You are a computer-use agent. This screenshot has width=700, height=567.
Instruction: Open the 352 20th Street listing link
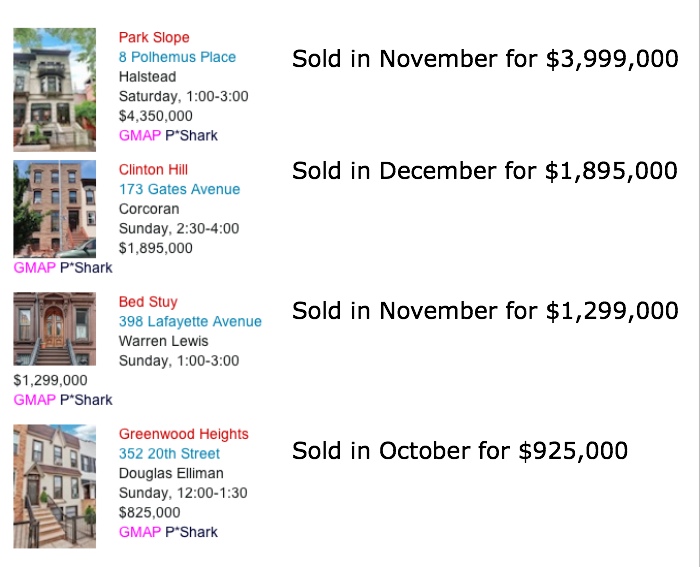click(x=169, y=454)
